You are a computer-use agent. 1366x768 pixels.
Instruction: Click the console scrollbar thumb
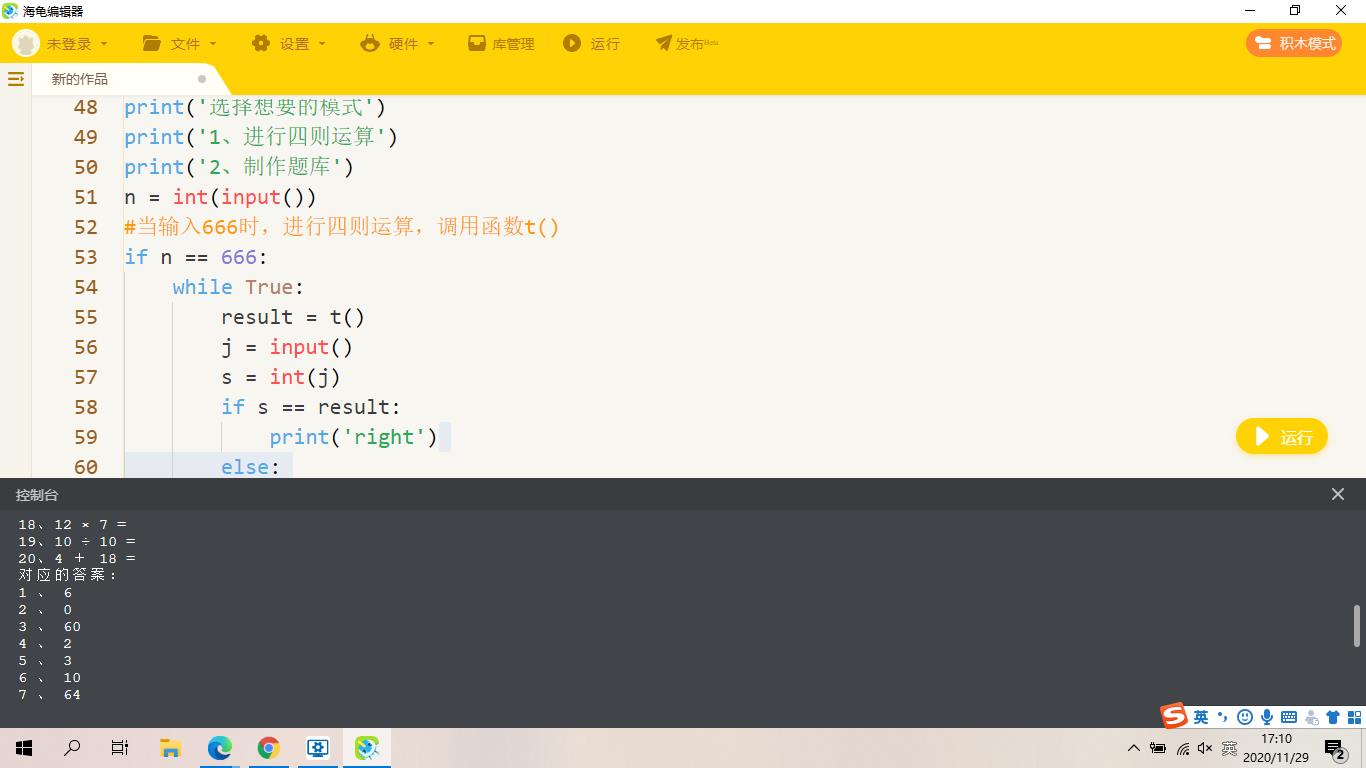[1357, 626]
